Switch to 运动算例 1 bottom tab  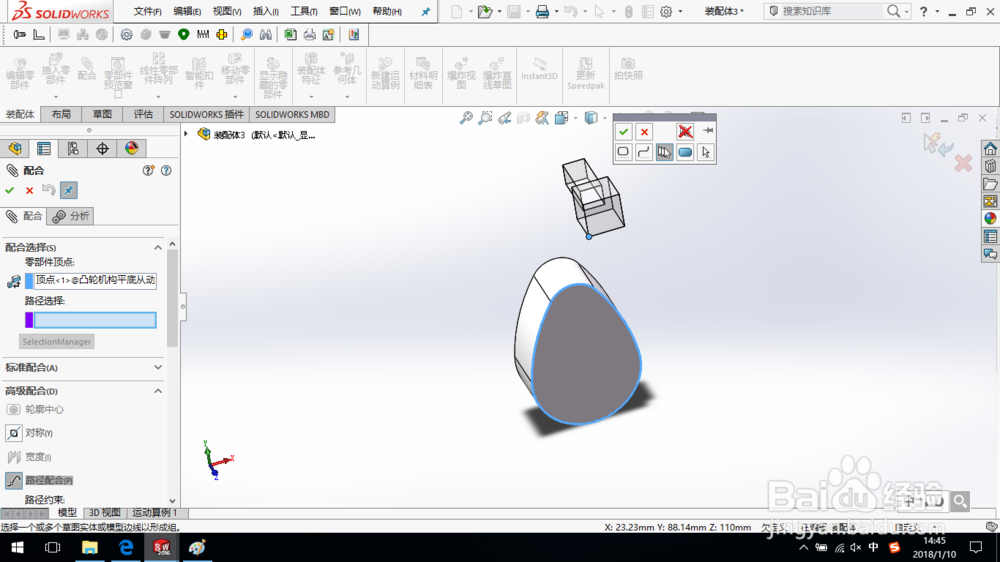coord(154,513)
